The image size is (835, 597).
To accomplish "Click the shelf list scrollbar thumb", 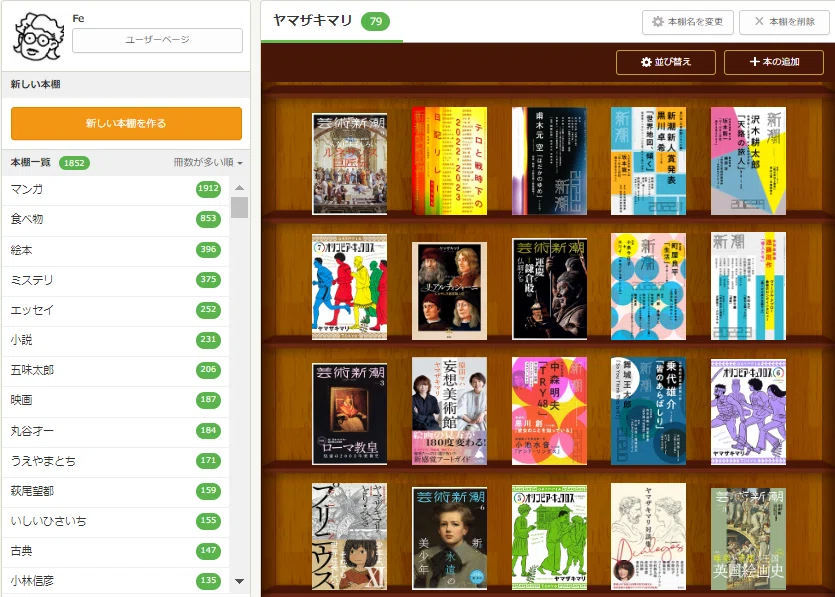I will point(240,208).
